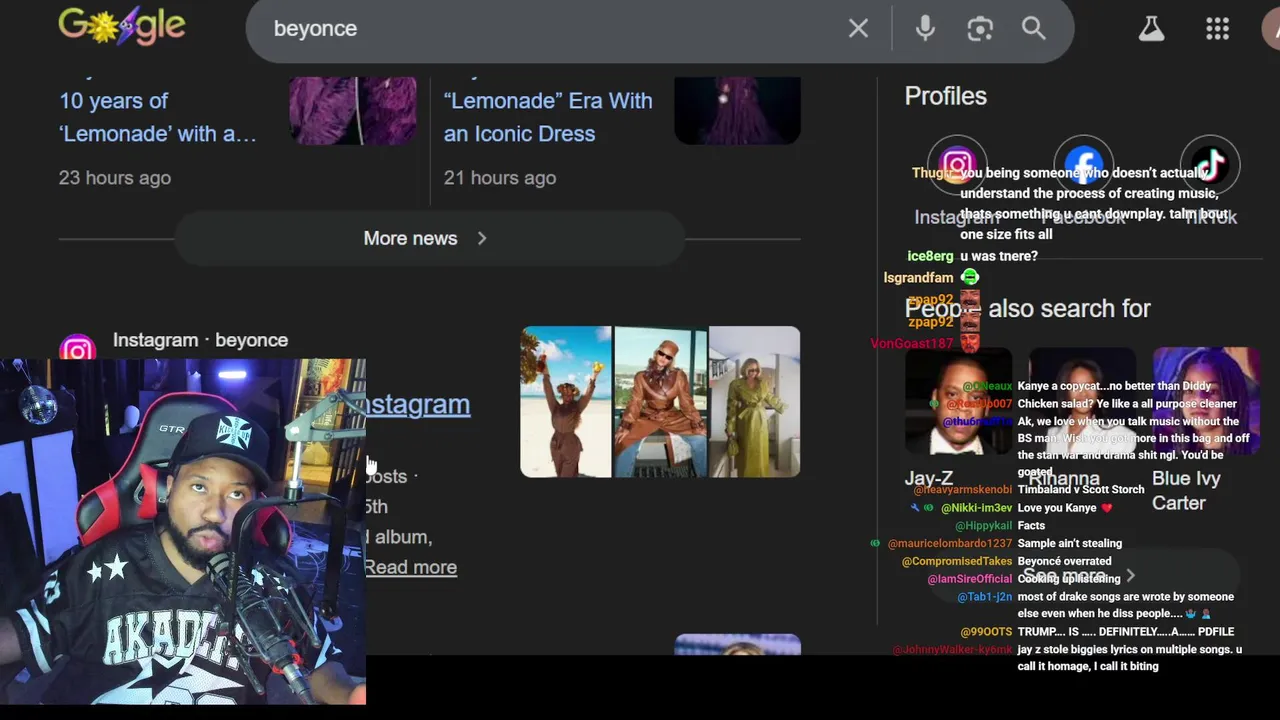Screen dimensions: 1280x720
Task: Select Blue Ivy Carter in People also search for
Action: point(1206,430)
